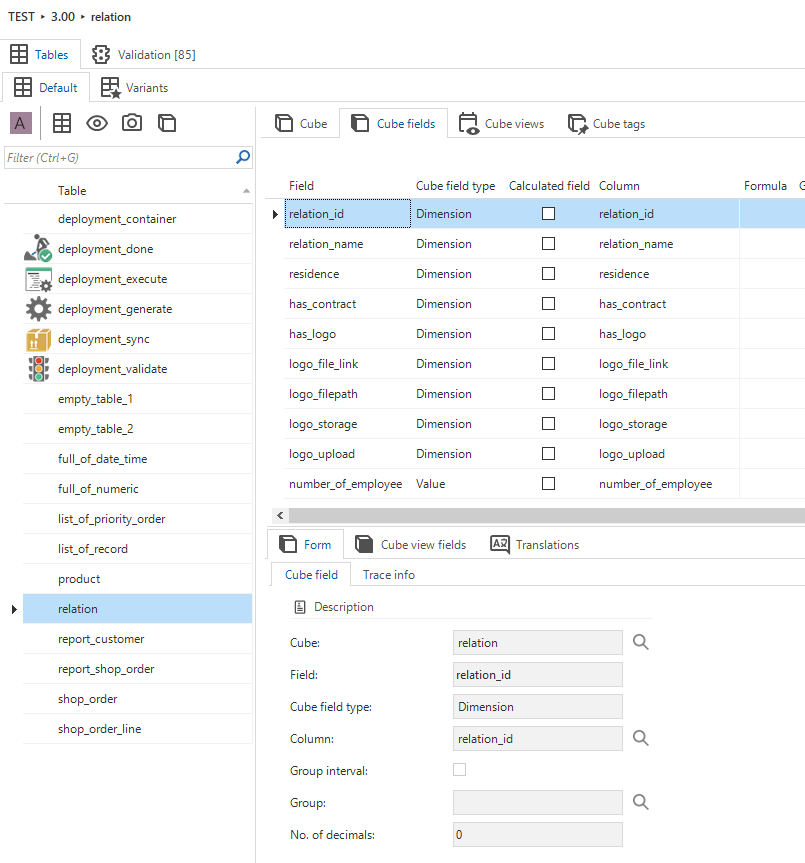Select the product table
Screen dimensions: 805x863
point(138,579)
